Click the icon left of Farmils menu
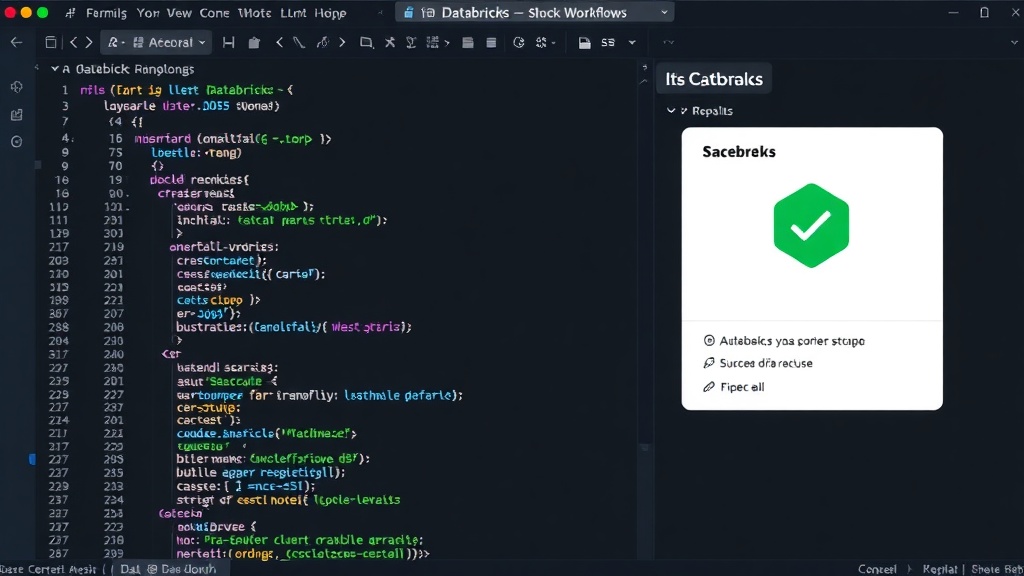 pyautogui.click(x=70, y=12)
